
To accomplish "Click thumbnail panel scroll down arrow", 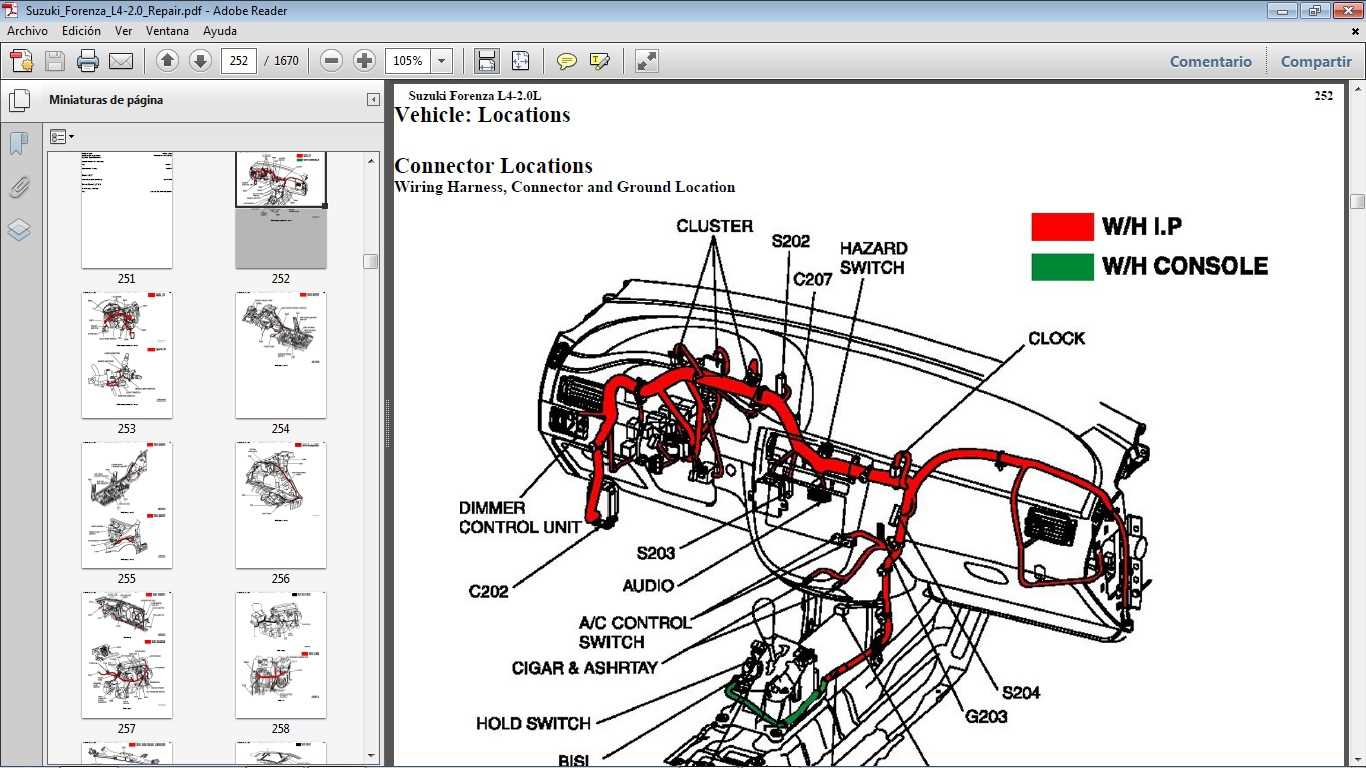I will (371, 756).
